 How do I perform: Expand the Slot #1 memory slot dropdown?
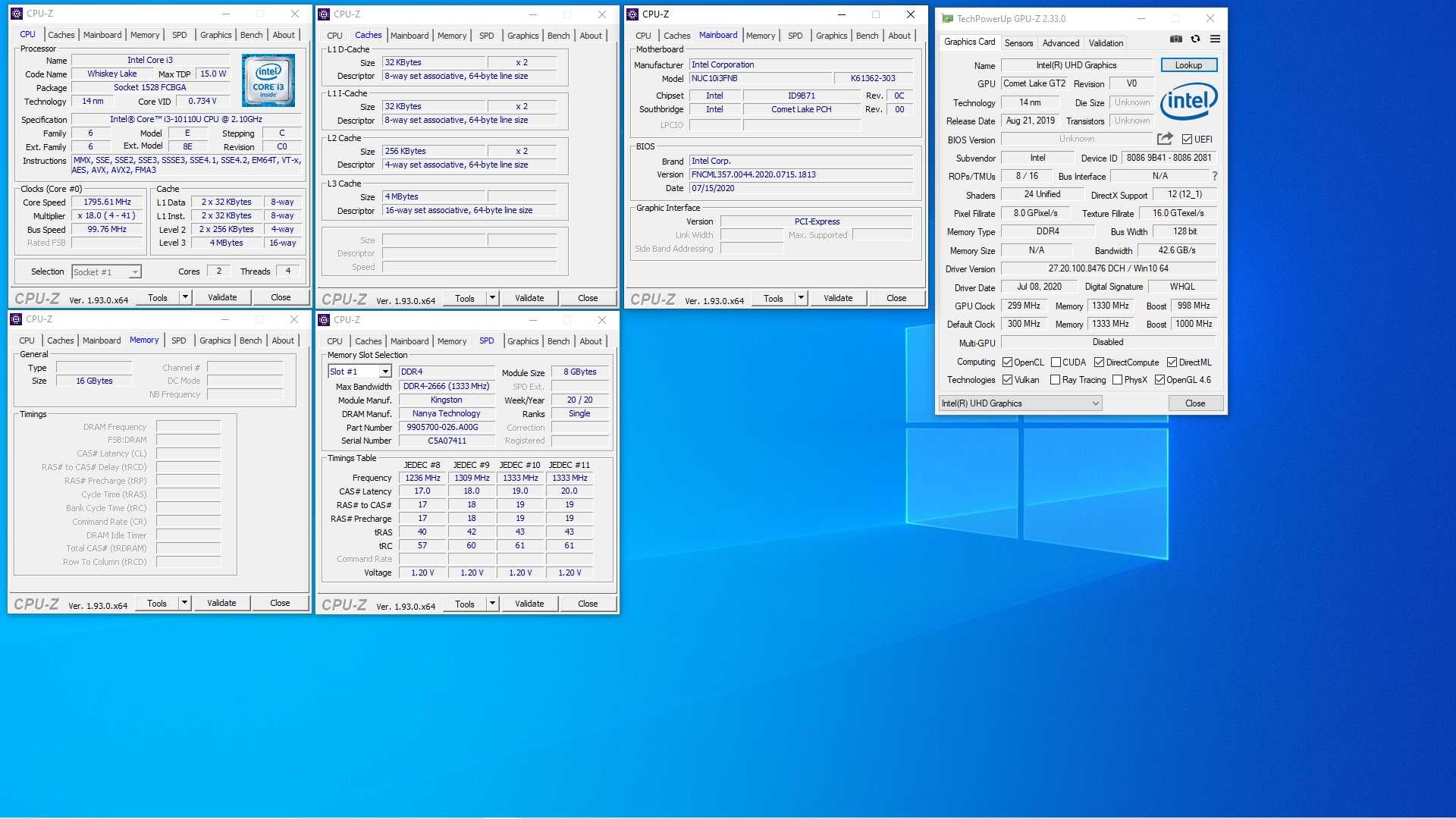(385, 372)
